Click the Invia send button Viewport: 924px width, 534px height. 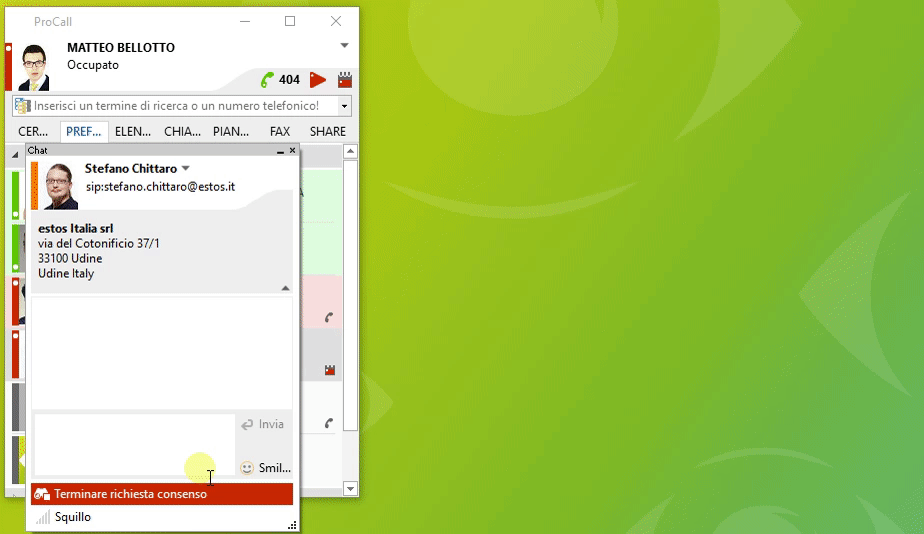tap(263, 424)
